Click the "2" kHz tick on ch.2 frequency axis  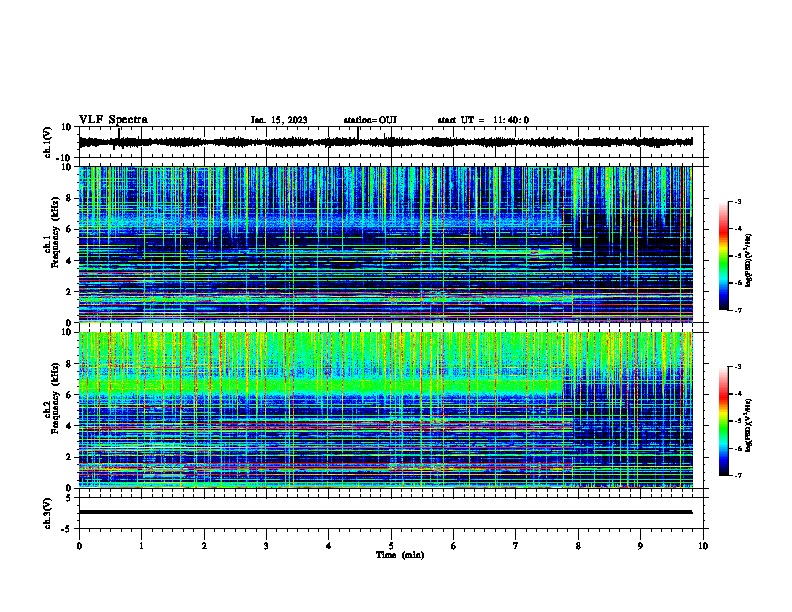70,457
